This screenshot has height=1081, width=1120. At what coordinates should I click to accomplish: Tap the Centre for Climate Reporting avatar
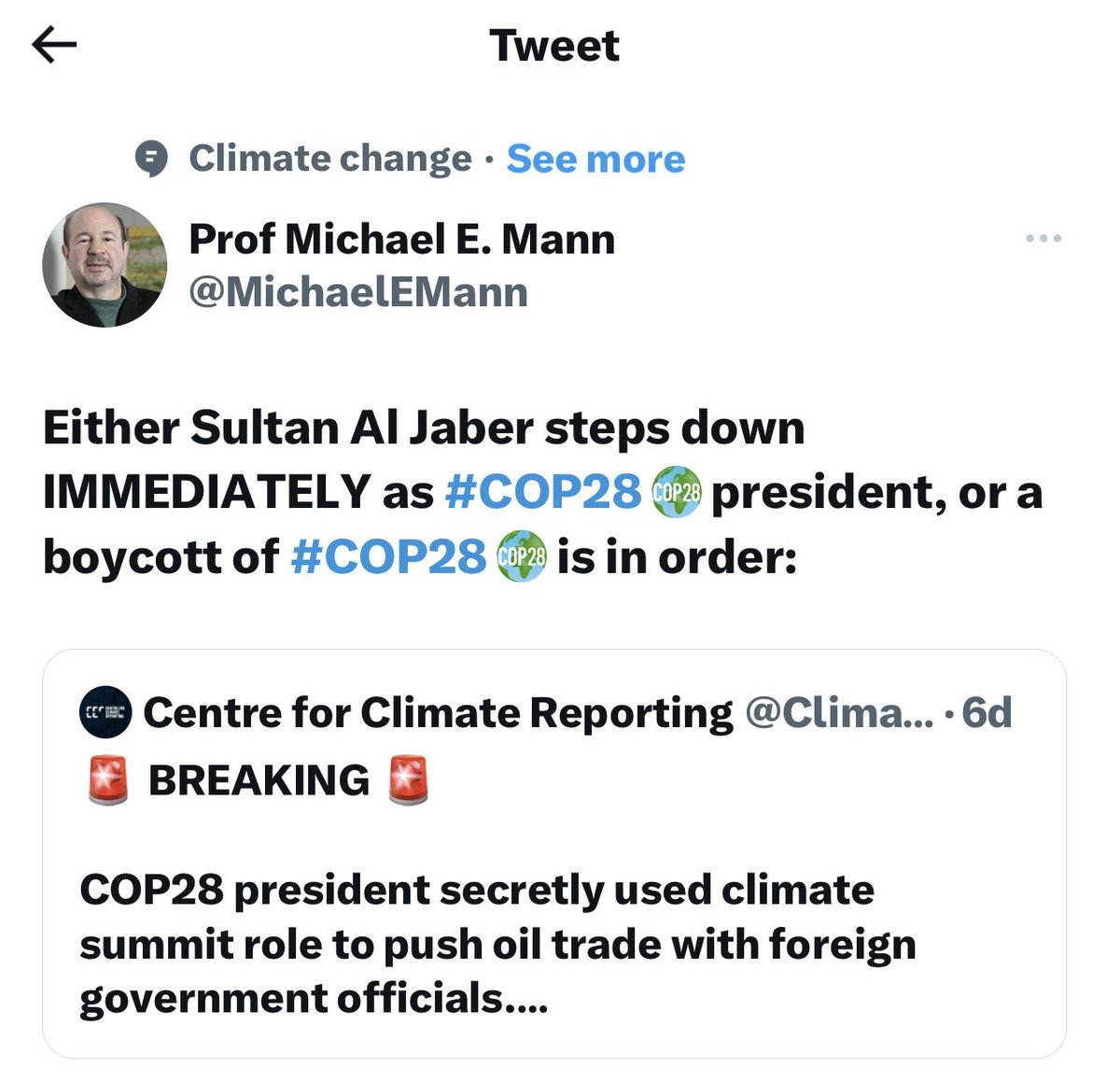coord(105,712)
